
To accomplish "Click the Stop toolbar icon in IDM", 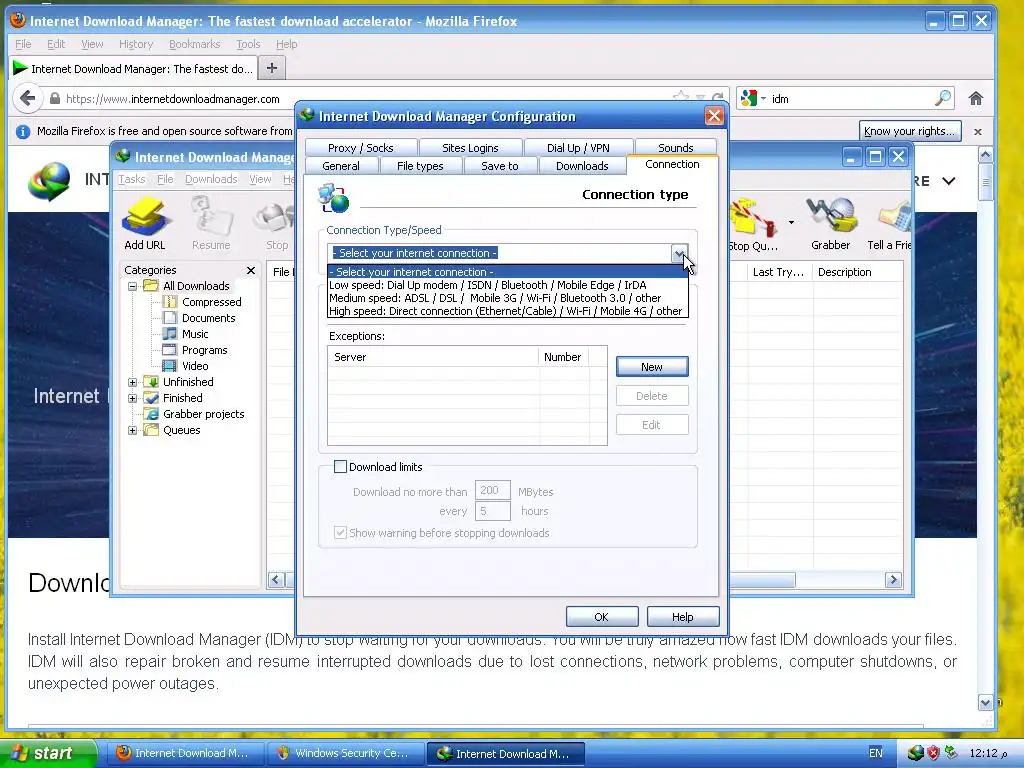I will [x=277, y=224].
